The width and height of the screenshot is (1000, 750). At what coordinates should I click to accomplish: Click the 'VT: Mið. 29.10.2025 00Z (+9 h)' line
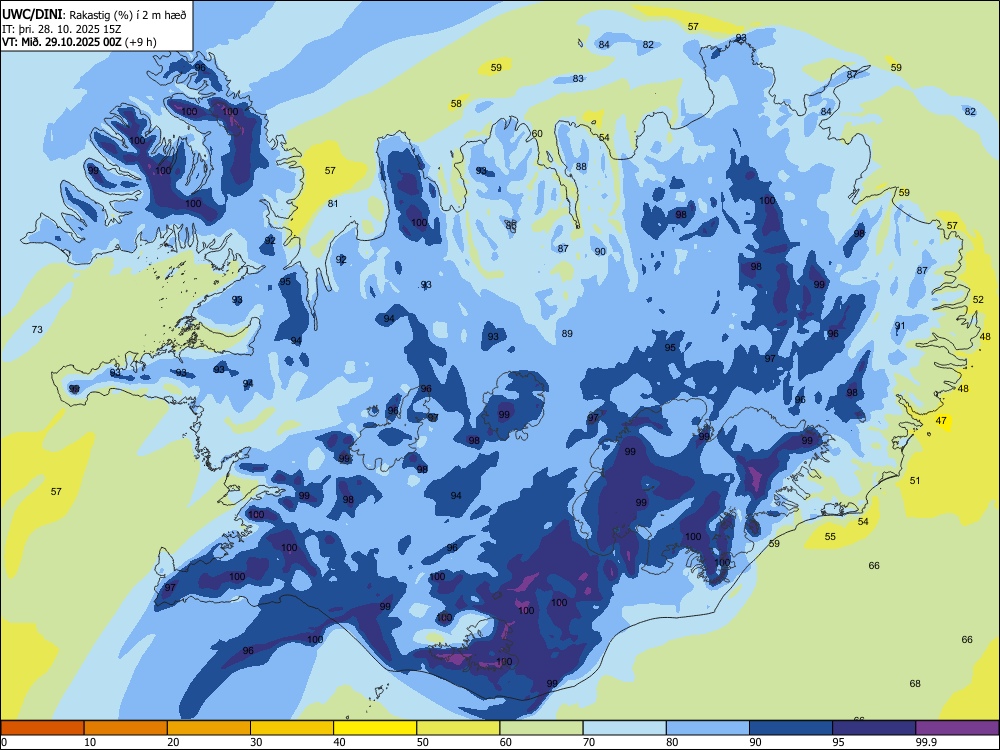pyautogui.click(x=79, y=42)
